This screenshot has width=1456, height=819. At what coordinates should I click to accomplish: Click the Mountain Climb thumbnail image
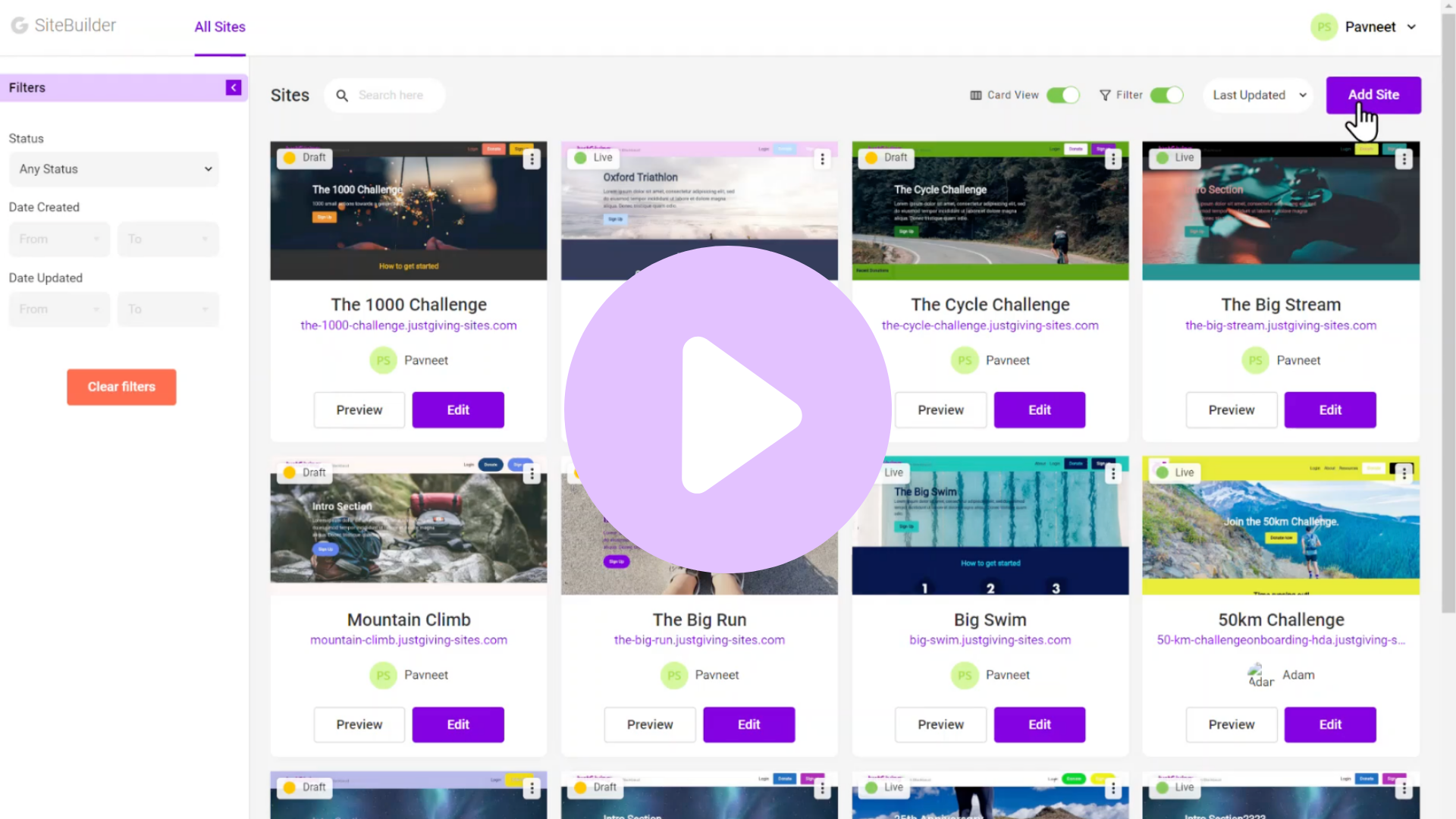click(409, 526)
